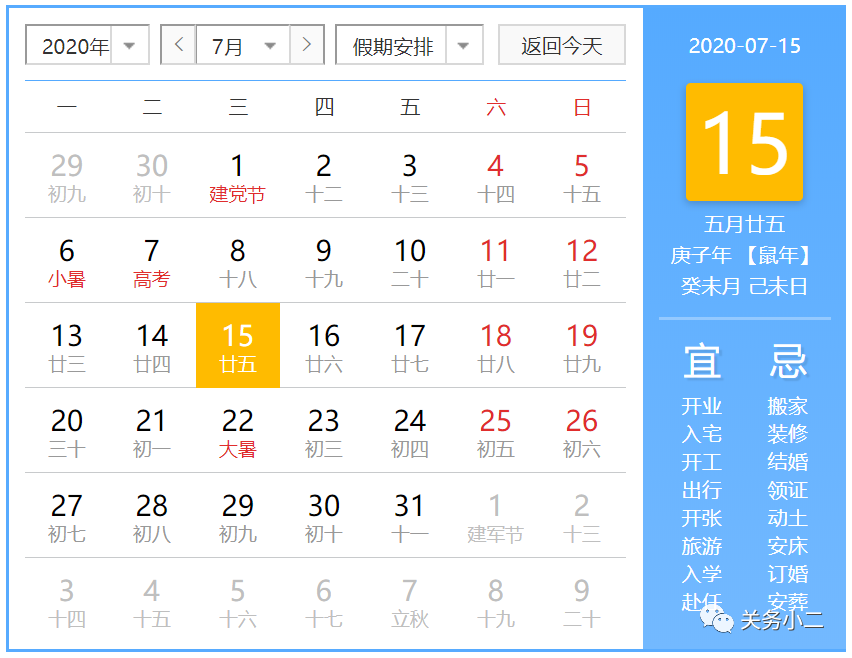Open the 假期安排 holiday dropdown
The height and width of the screenshot is (658, 852).
[409, 45]
